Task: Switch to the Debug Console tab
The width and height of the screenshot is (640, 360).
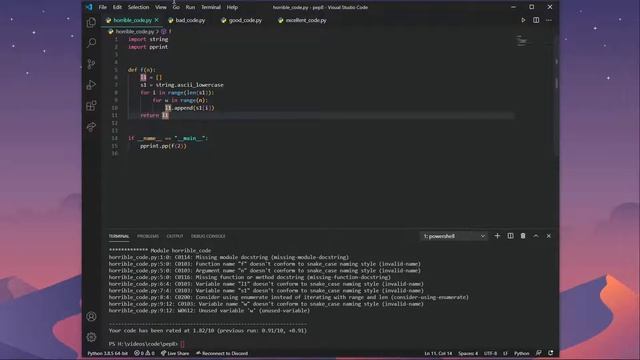Action: point(208,236)
